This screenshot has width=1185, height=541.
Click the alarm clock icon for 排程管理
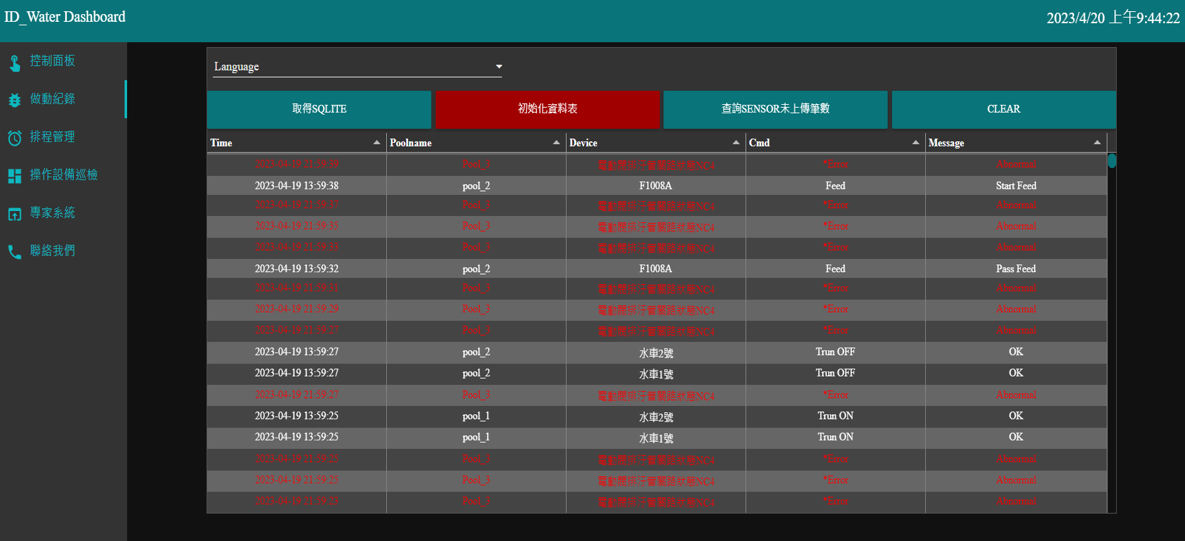pos(15,138)
